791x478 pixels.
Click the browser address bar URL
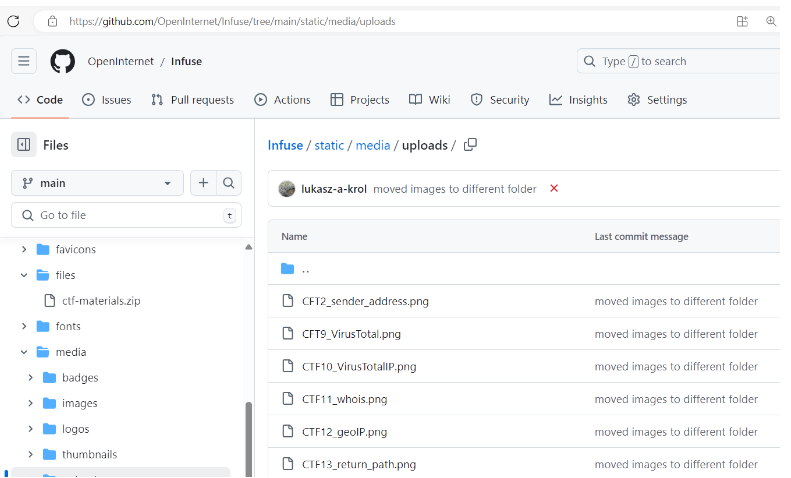pos(232,21)
